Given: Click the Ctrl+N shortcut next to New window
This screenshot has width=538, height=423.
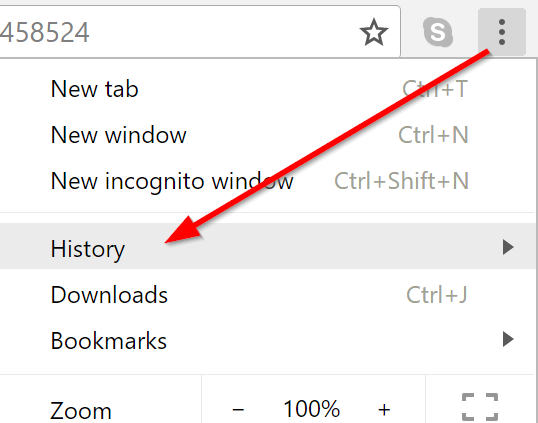Looking at the screenshot, I should point(433,135).
